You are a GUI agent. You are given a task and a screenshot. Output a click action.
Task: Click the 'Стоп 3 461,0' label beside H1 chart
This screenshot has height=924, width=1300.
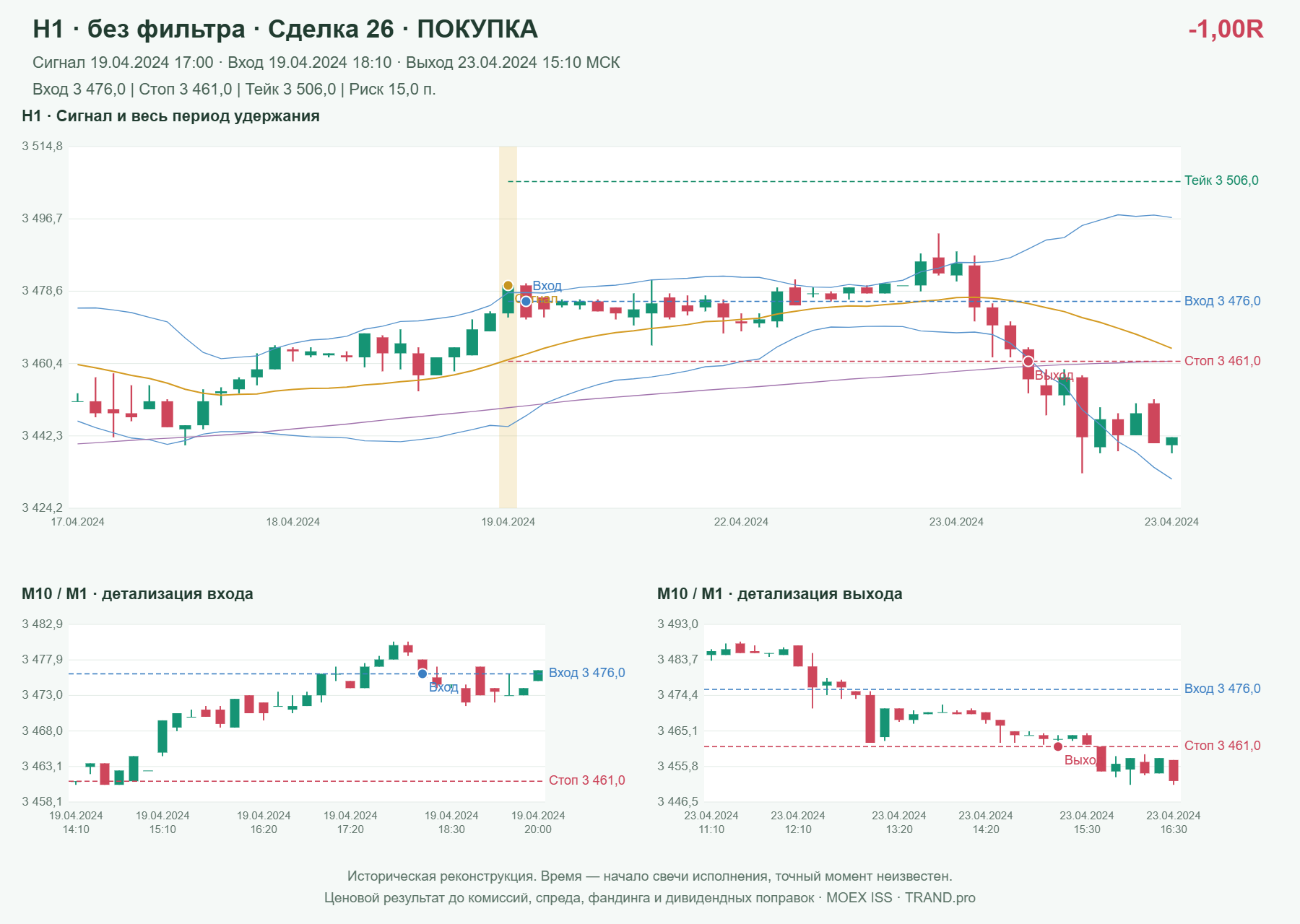(x=1222, y=361)
